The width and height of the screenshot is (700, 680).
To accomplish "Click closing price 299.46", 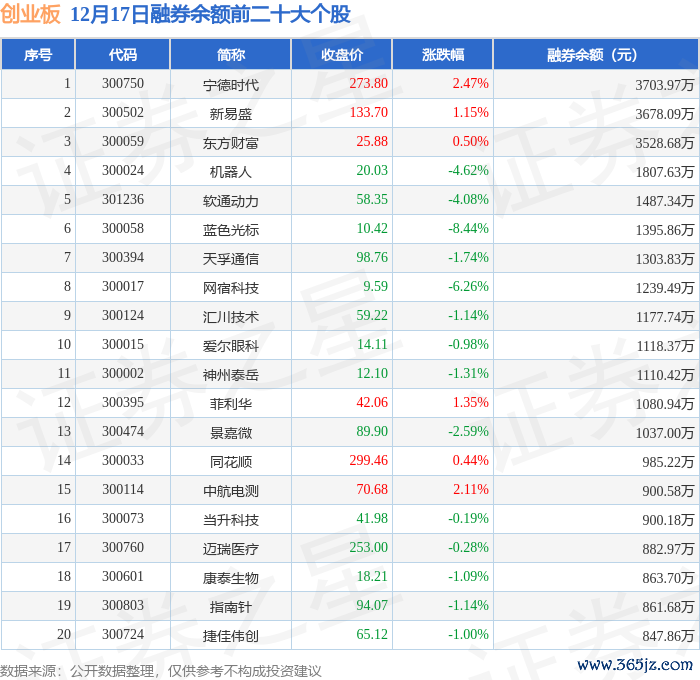I will 368,461.
